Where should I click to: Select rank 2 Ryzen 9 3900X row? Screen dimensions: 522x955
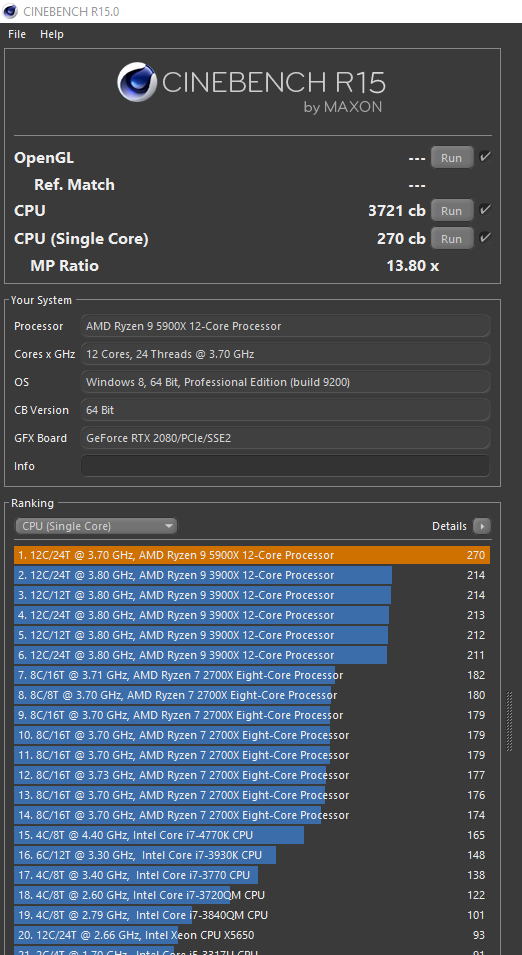pos(252,576)
